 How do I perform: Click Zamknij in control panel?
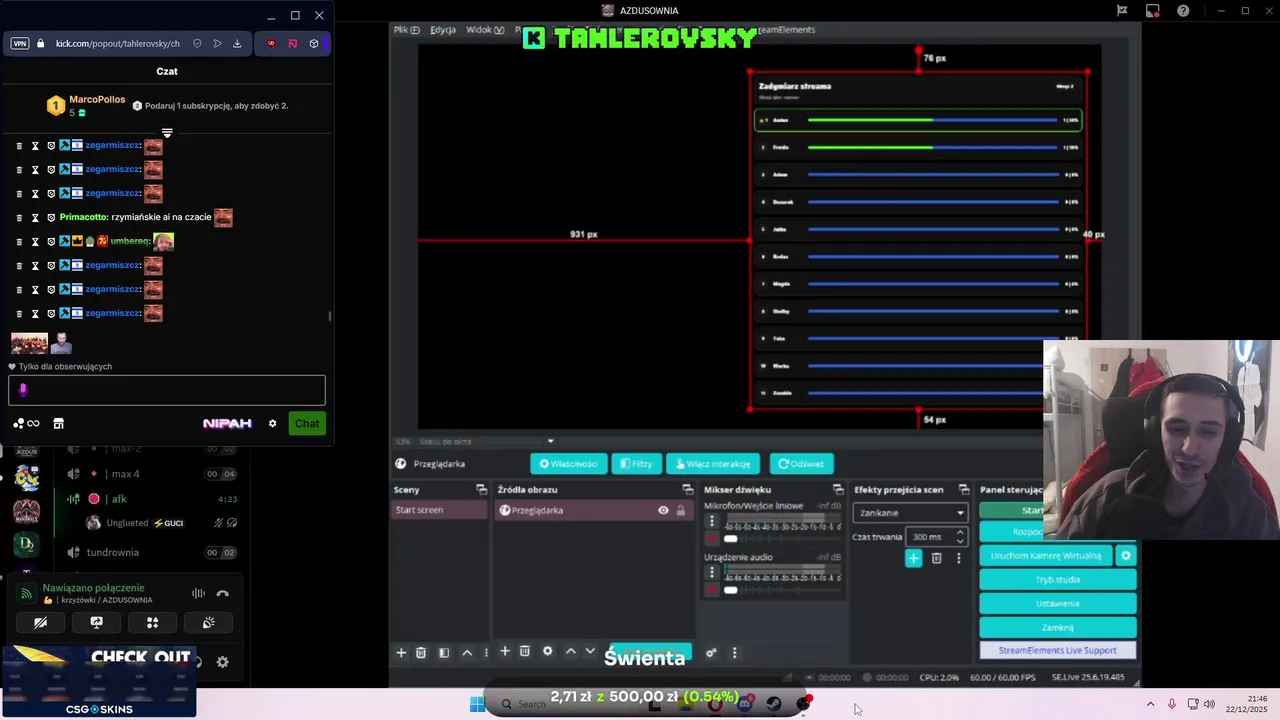click(x=1058, y=628)
